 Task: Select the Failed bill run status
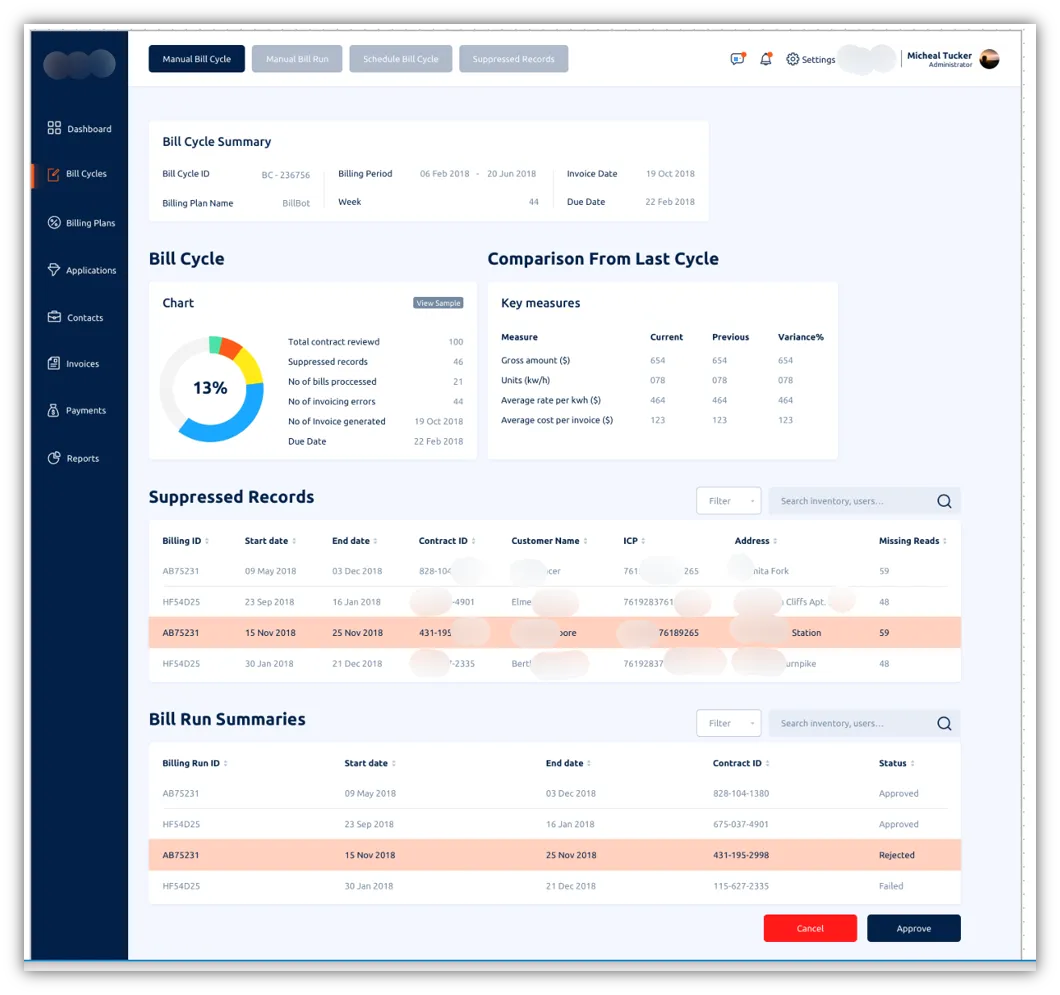click(890, 886)
